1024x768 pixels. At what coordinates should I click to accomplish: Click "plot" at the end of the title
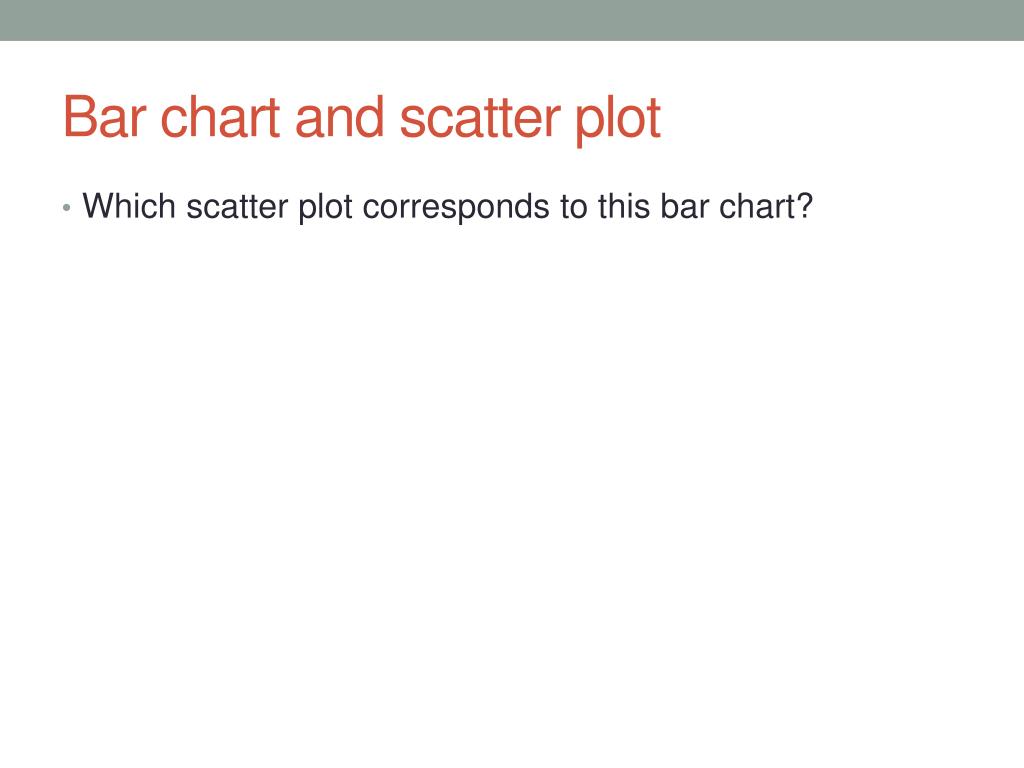click(x=617, y=120)
